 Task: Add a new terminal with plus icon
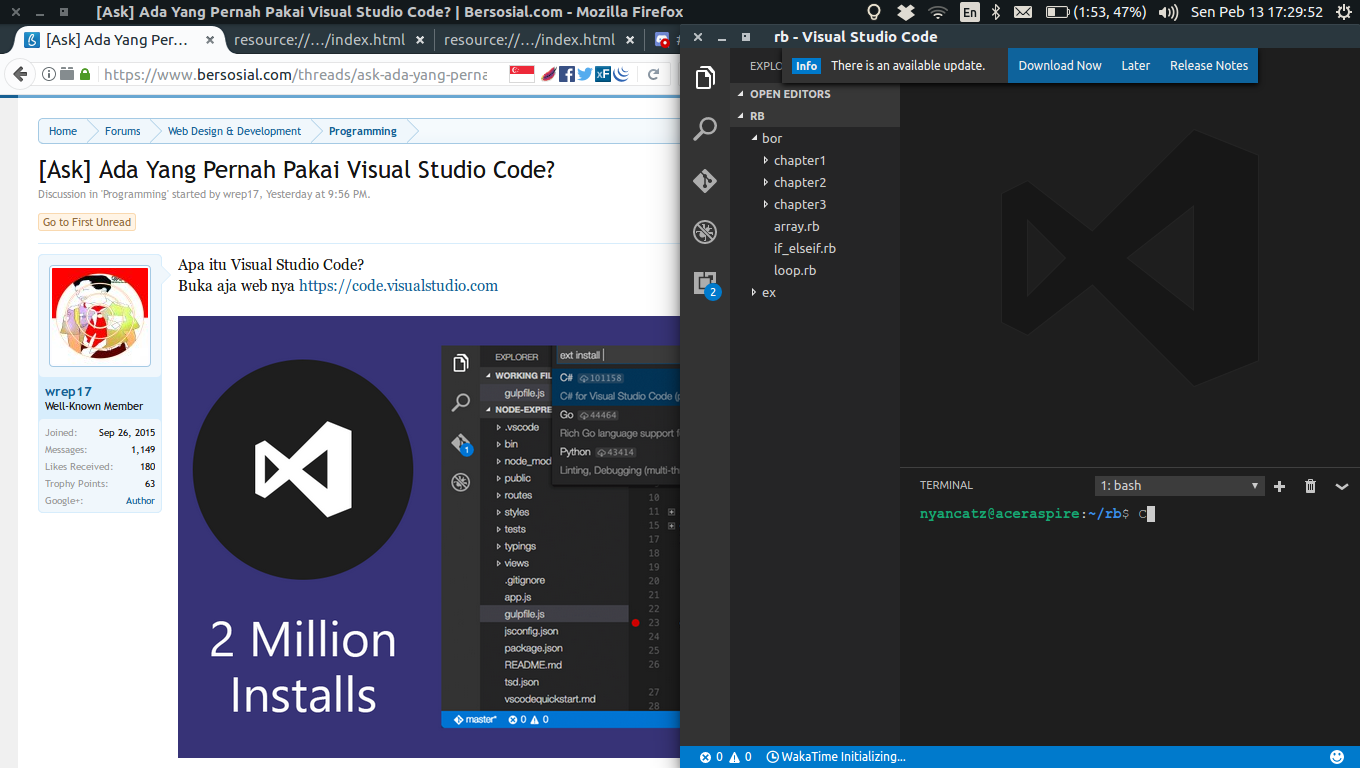pos(1279,486)
